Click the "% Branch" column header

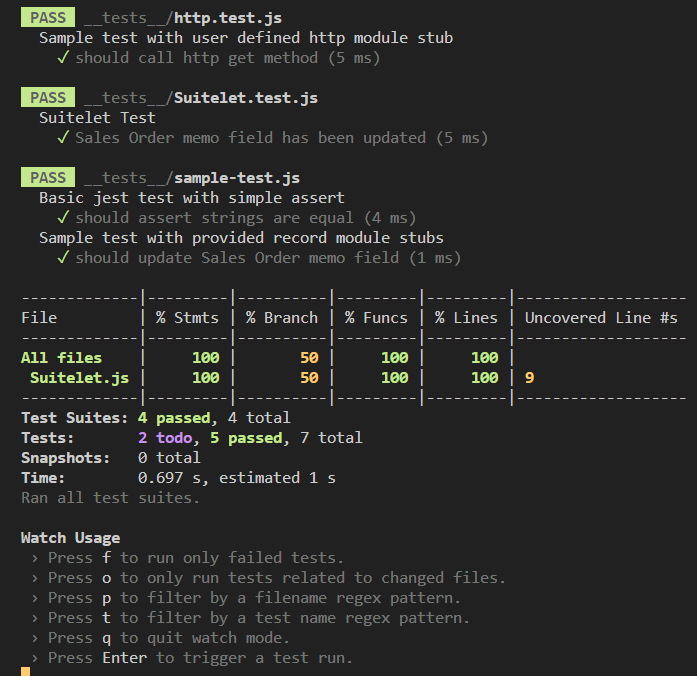pyautogui.click(x=281, y=318)
